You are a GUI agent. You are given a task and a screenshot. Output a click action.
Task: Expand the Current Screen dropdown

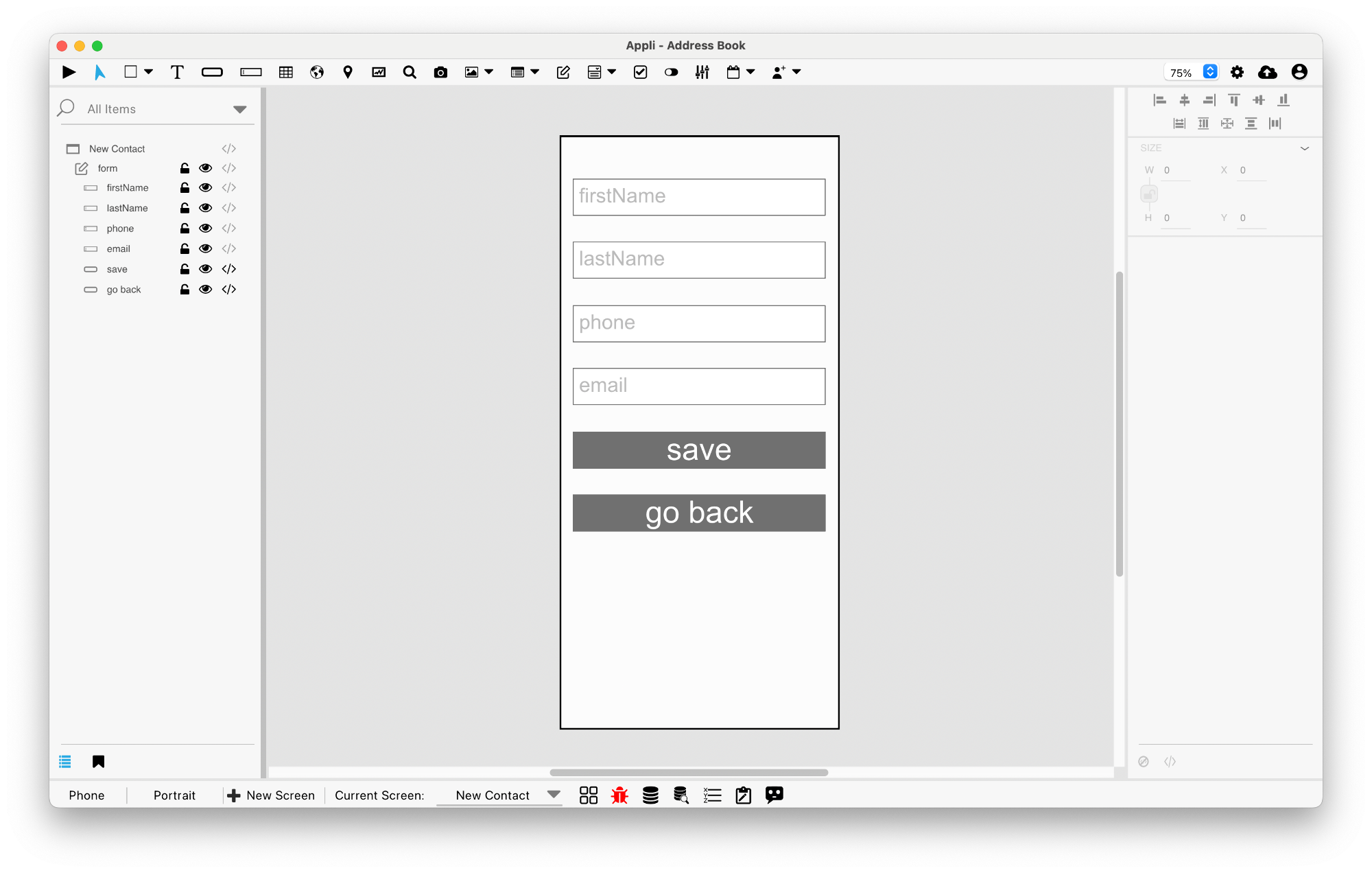tap(554, 795)
